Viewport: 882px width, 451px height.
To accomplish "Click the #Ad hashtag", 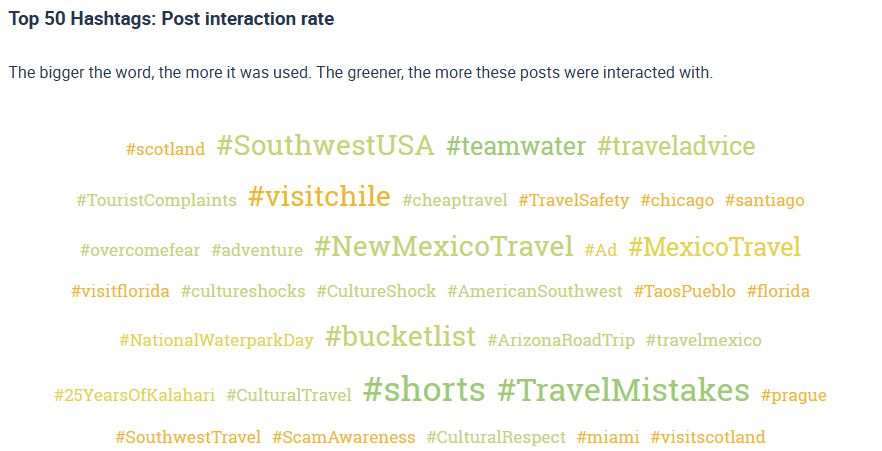I will [601, 251].
